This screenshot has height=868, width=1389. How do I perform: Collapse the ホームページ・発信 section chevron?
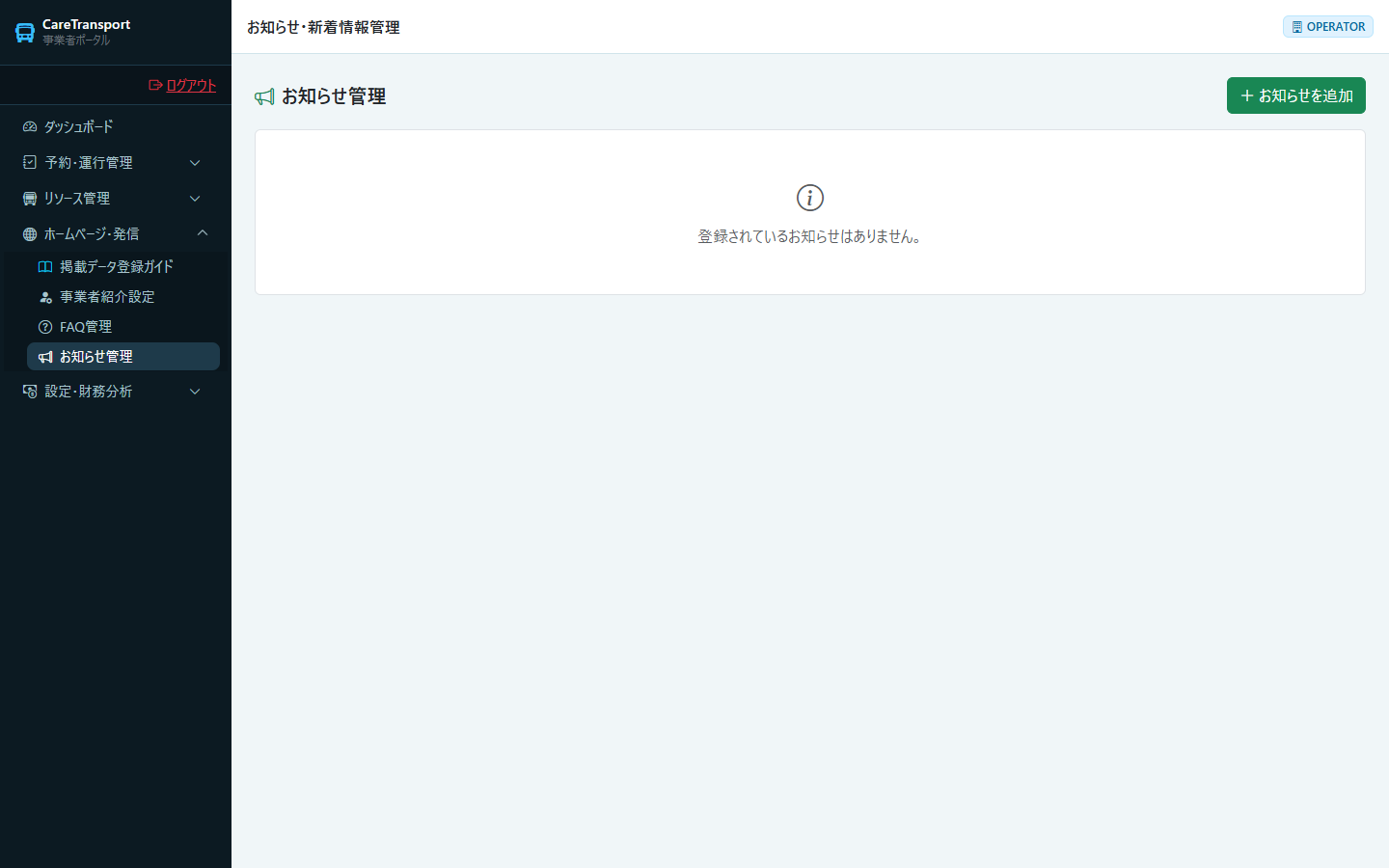[203, 233]
